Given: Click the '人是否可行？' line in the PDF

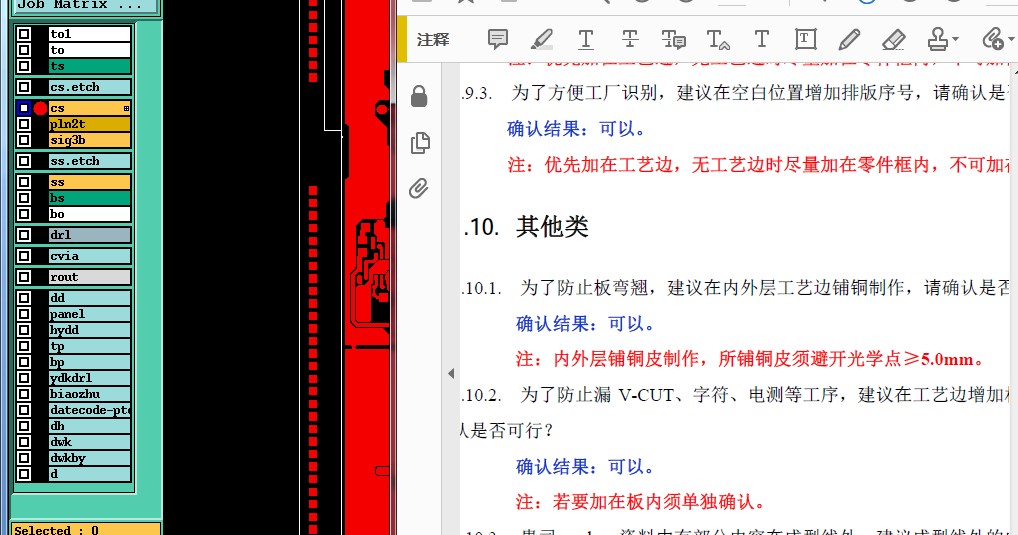Looking at the screenshot, I should pos(506,430).
